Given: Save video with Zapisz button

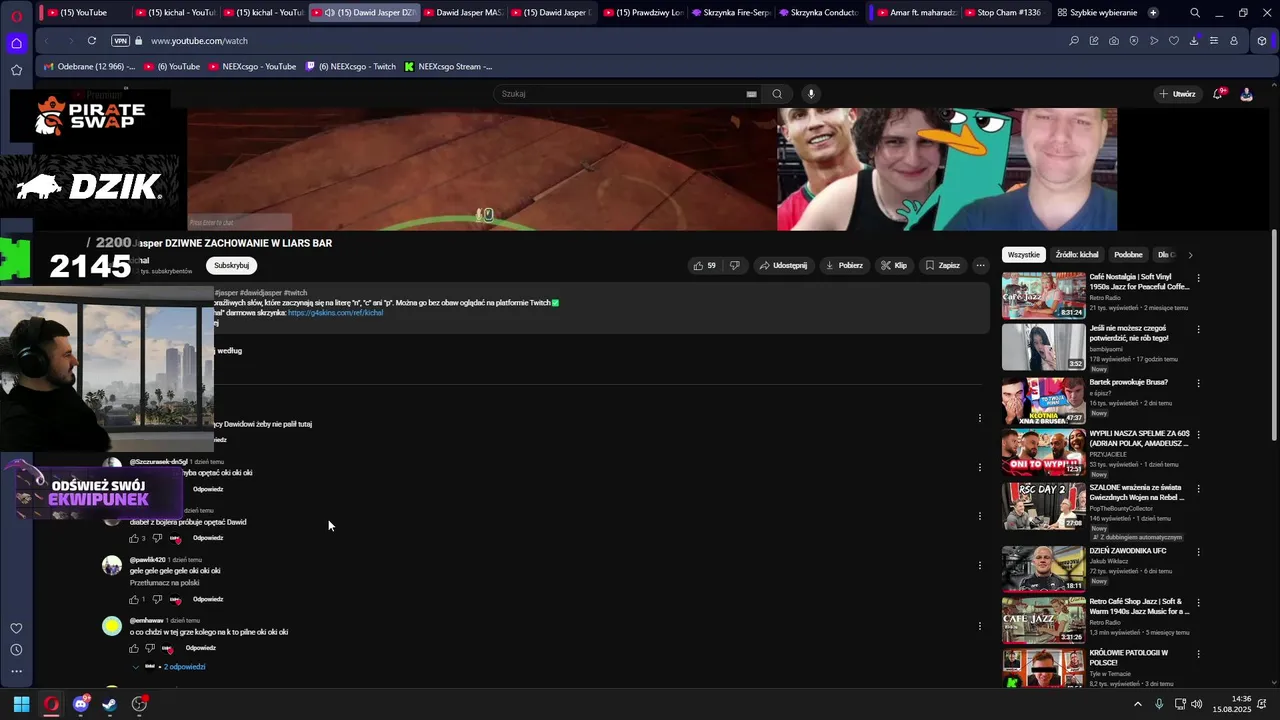Looking at the screenshot, I should pos(943,265).
